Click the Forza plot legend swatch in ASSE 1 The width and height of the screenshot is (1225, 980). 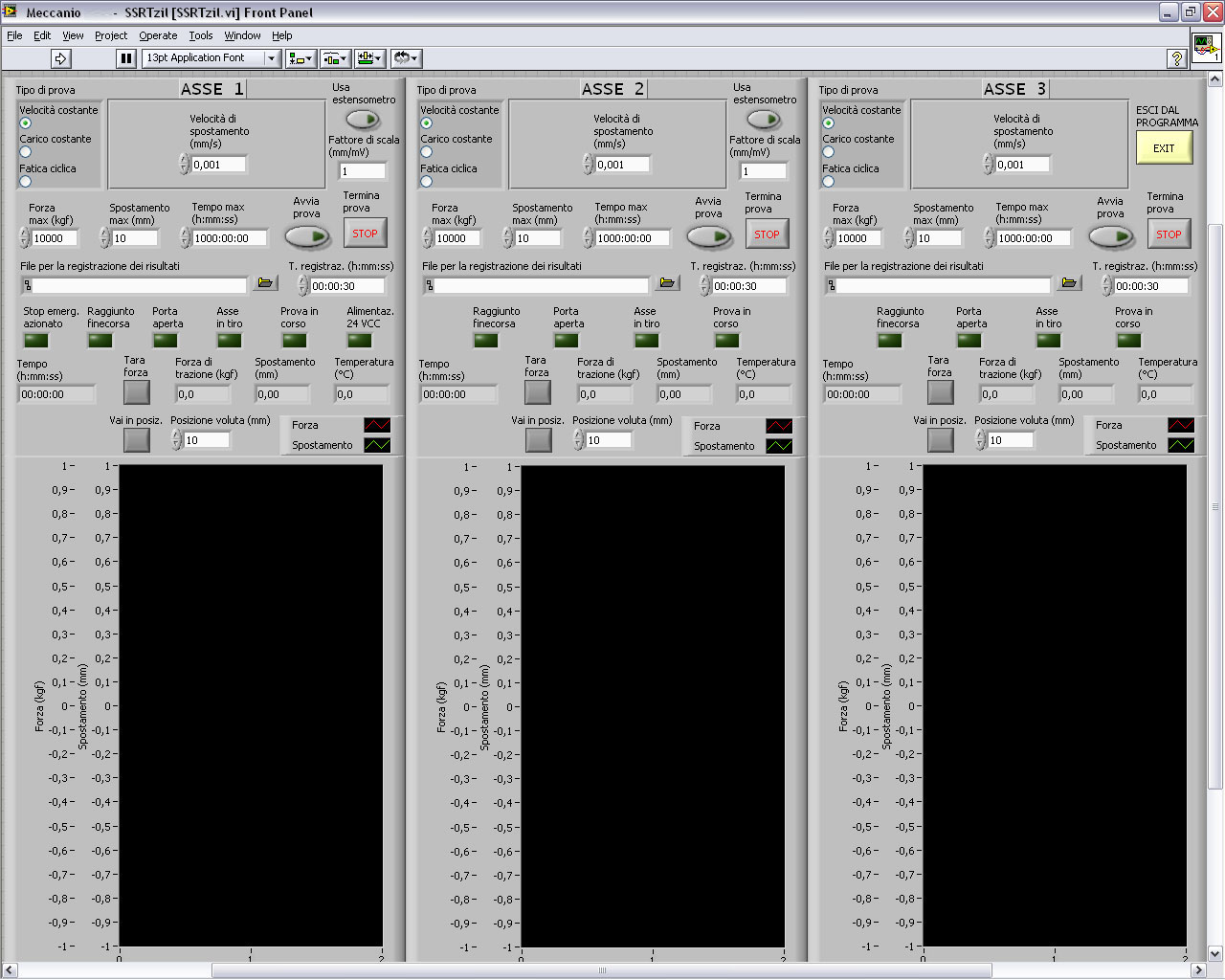(377, 425)
